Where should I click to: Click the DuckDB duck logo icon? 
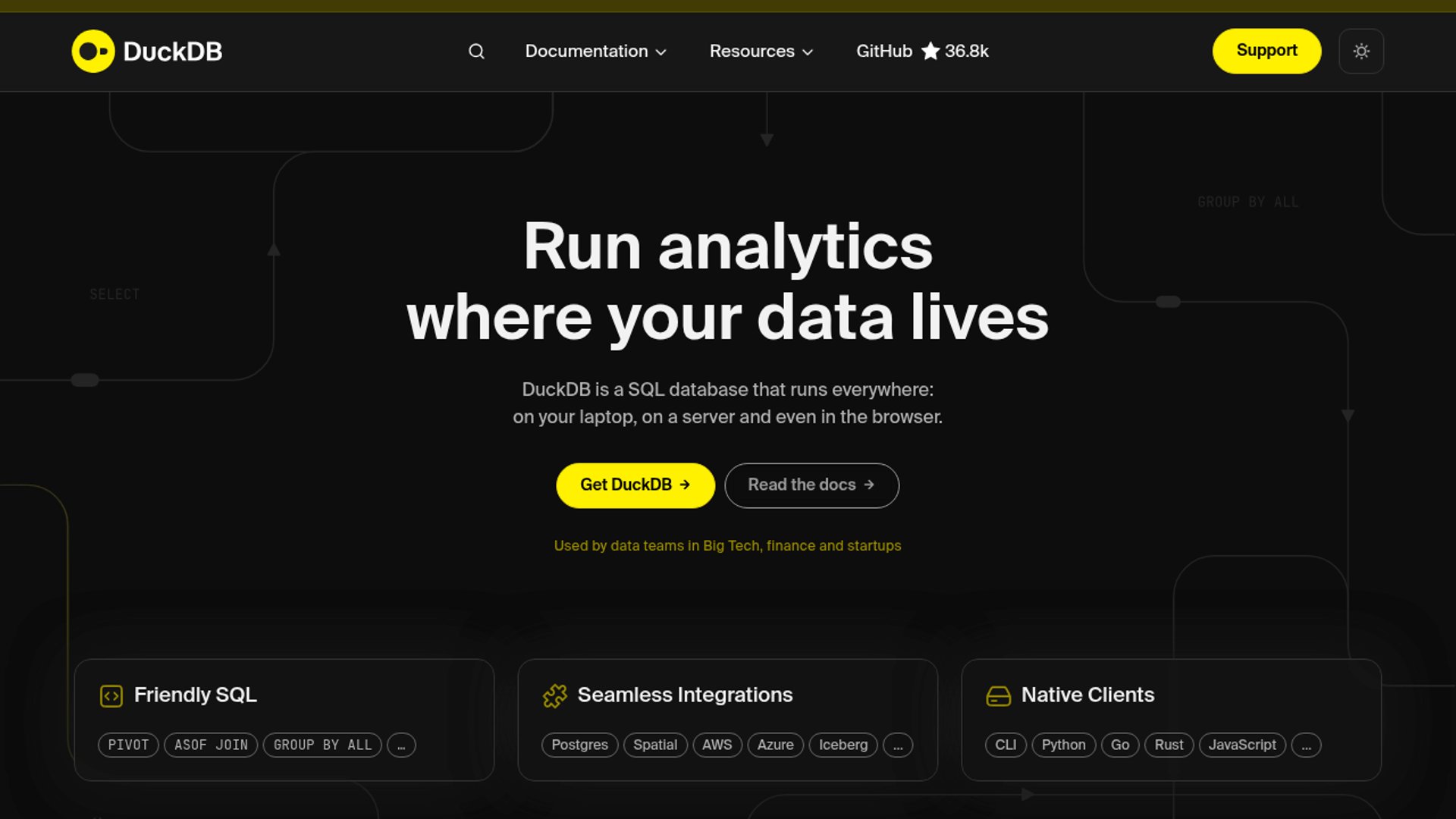point(93,52)
